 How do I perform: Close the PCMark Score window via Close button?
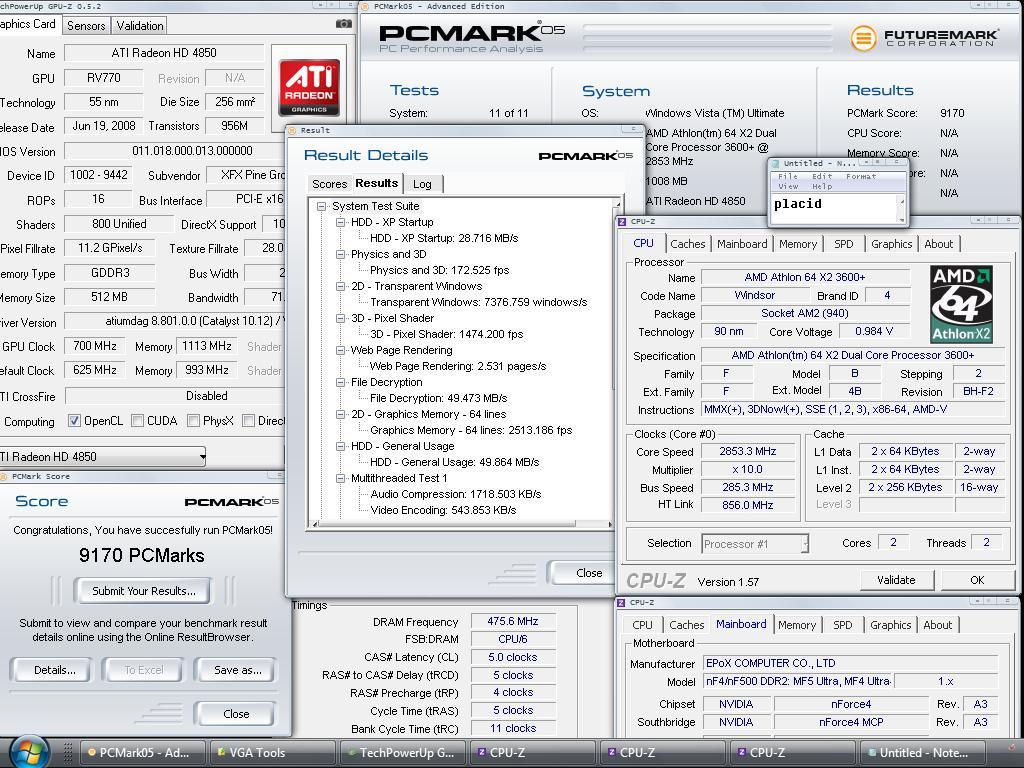tap(236, 714)
